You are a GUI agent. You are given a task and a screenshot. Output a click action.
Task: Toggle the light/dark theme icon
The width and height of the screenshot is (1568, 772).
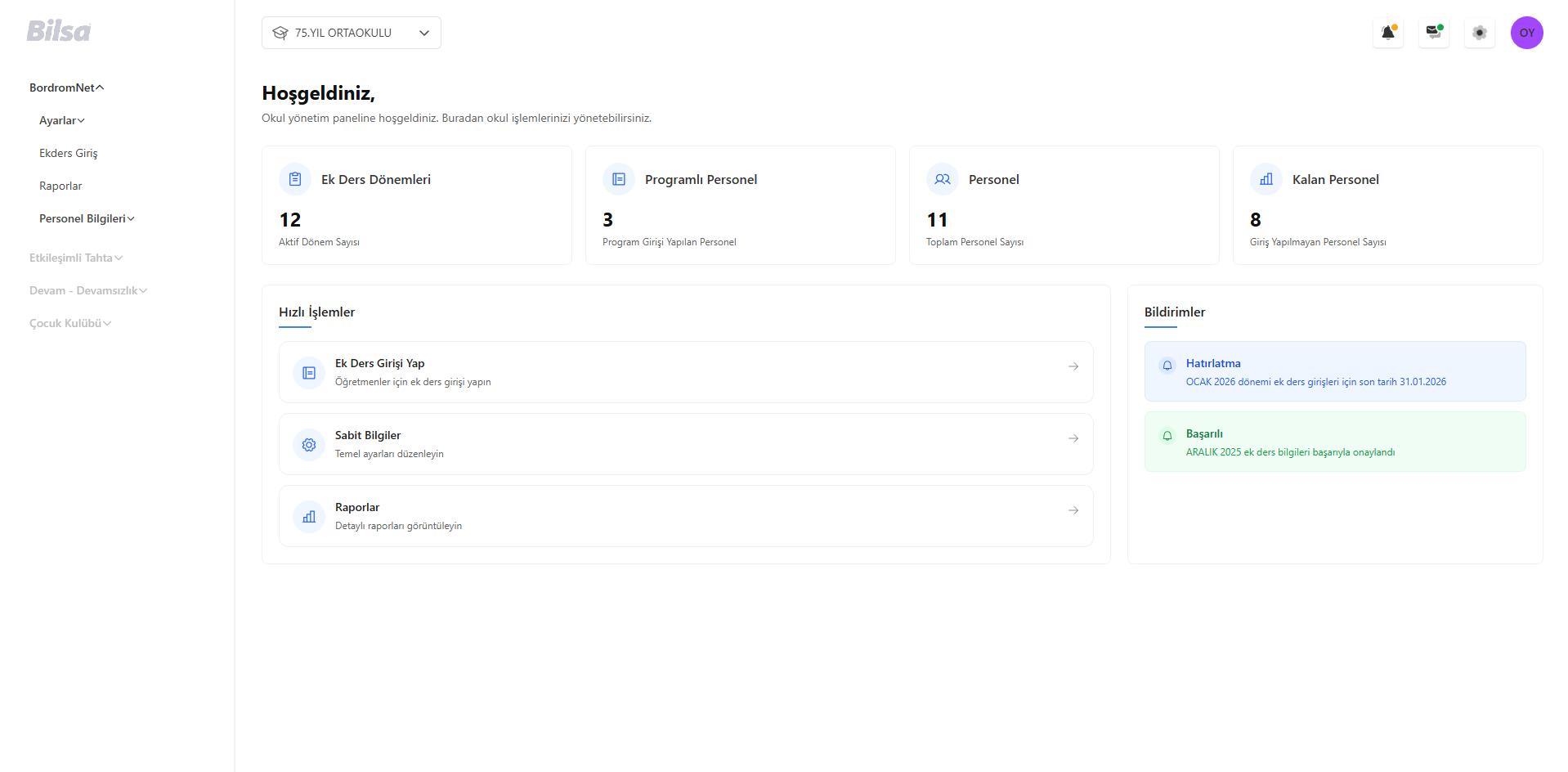coord(1479,33)
